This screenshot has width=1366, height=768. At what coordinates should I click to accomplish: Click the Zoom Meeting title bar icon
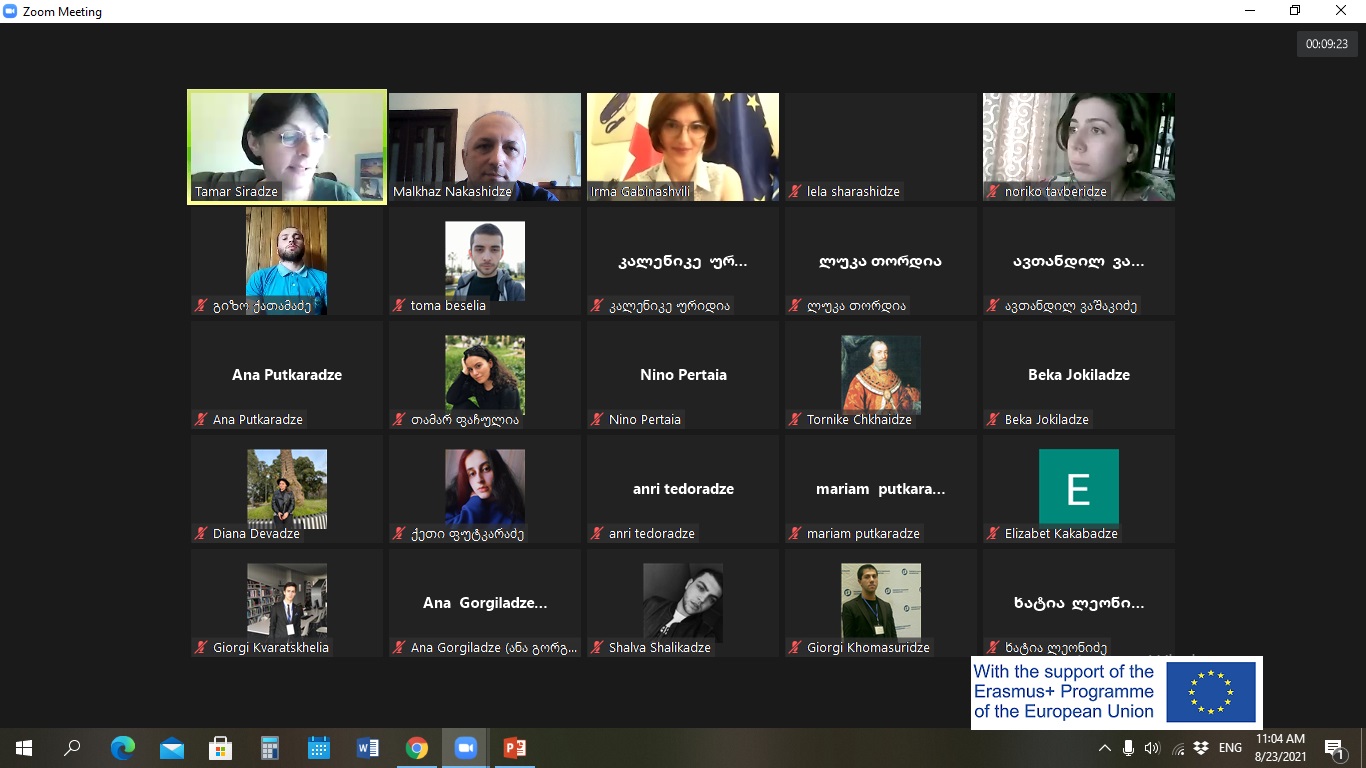point(11,12)
